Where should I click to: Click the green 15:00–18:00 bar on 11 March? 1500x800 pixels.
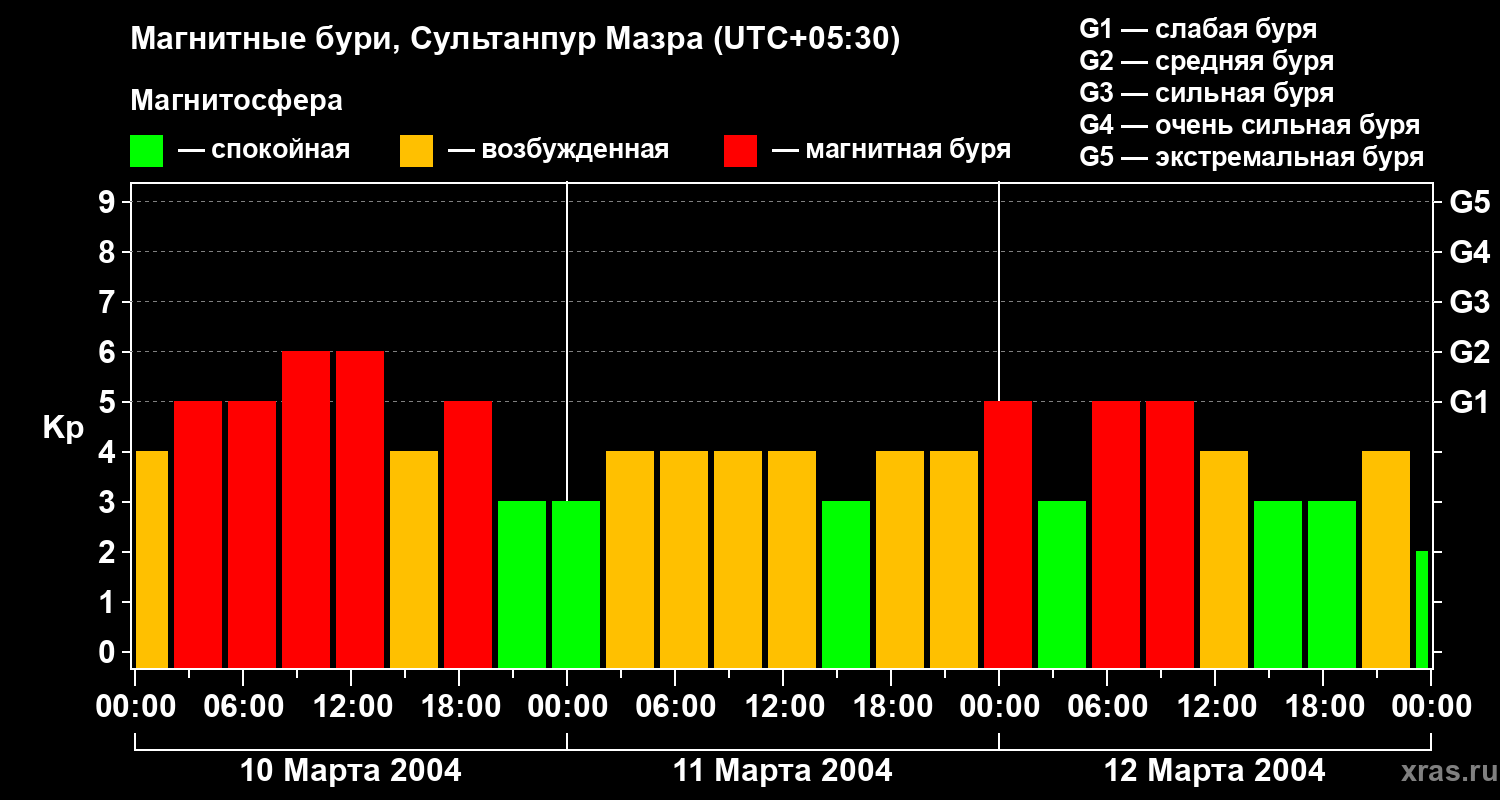[846, 584]
